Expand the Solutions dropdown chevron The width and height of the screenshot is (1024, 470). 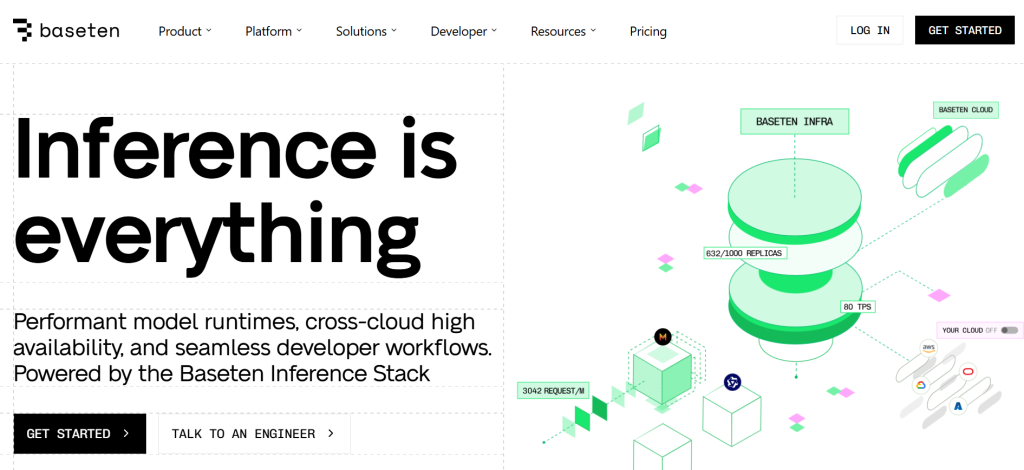click(394, 30)
